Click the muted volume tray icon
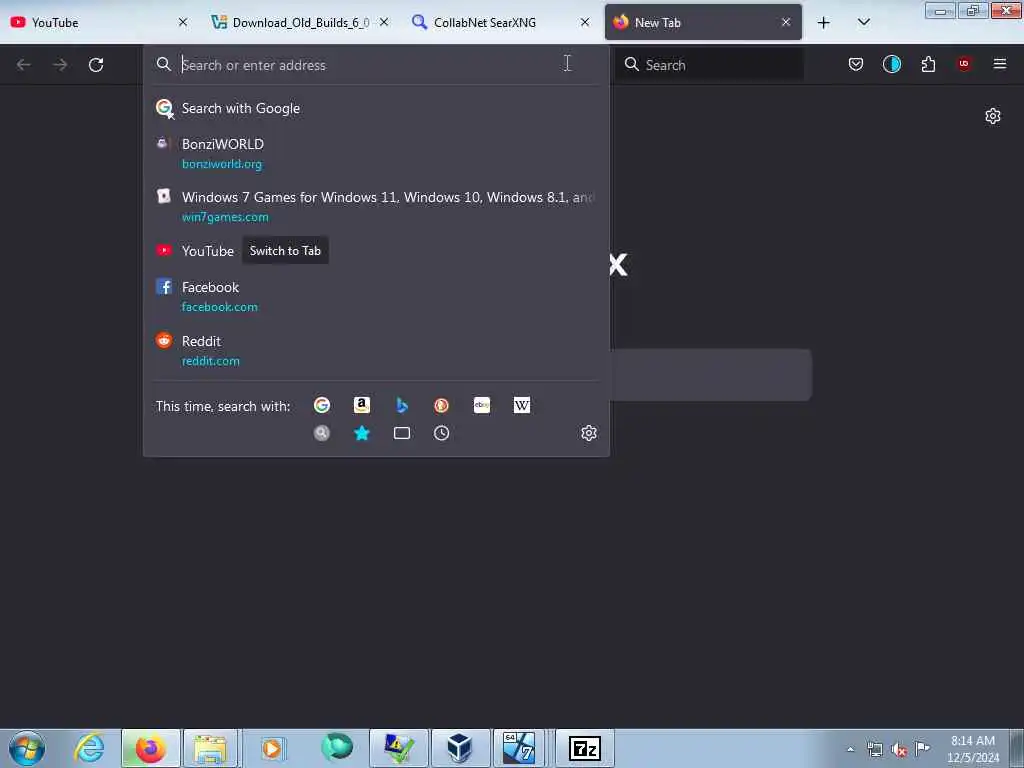Screen dimensions: 1024x768 pos(899,750)
